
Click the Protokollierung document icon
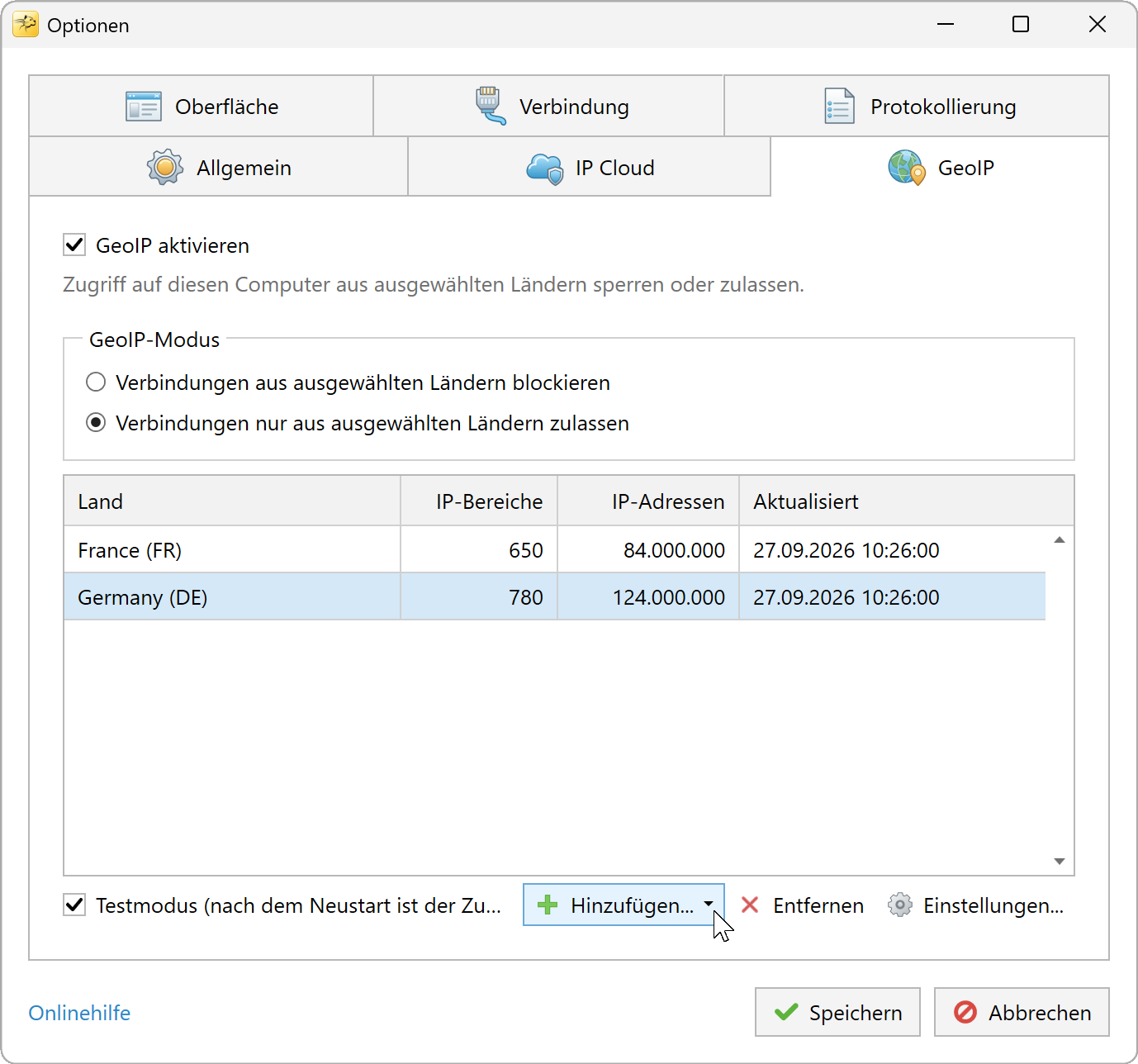pos(840,107)
